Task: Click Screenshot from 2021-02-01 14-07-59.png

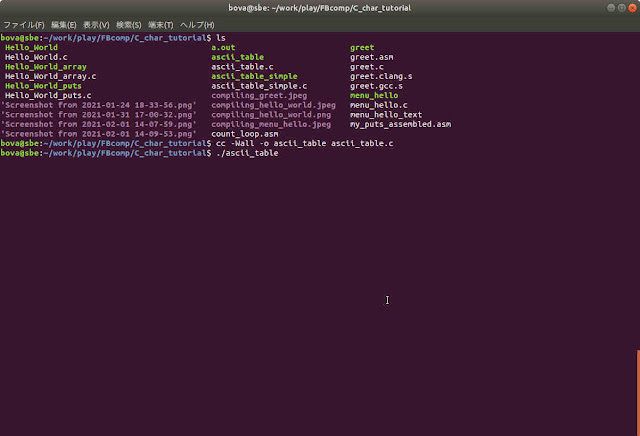Action: click(x=99, y=124)
